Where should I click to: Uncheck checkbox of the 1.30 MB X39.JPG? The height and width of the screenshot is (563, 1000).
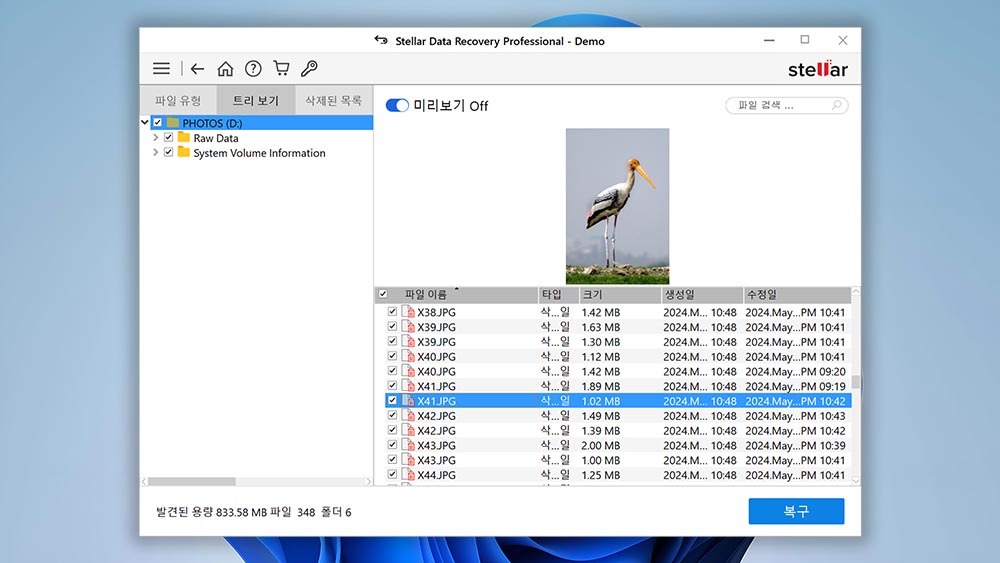[x=392, y=341]
